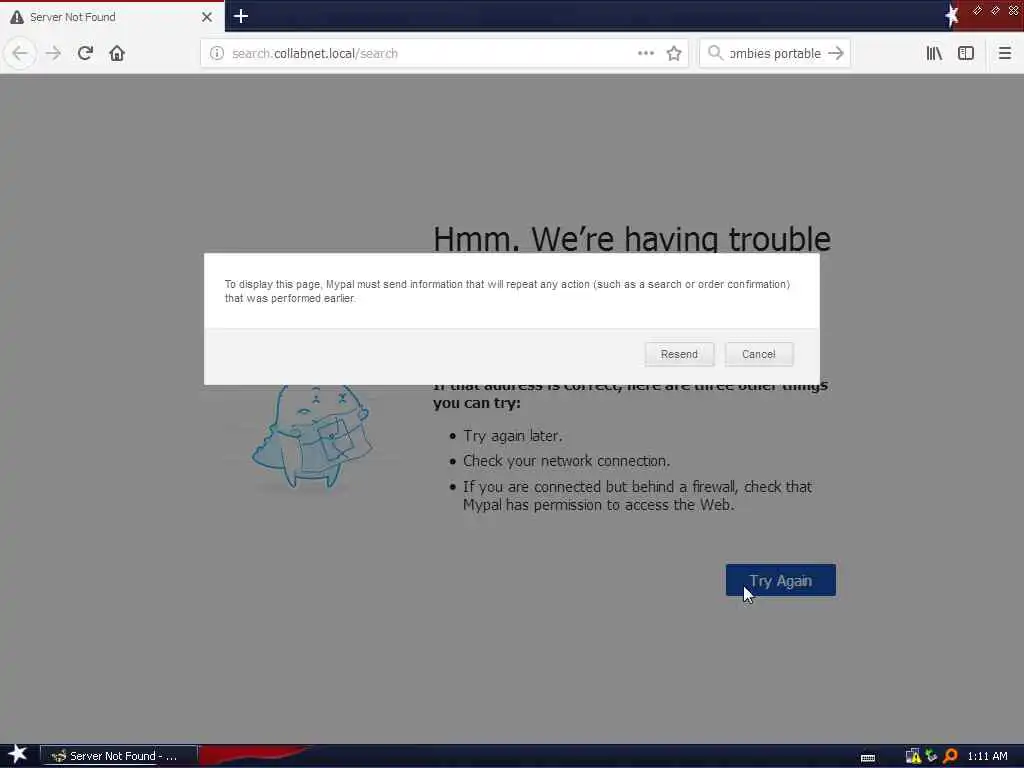
Task: Open the Library toolbar button
Action: tap(934, 53)
